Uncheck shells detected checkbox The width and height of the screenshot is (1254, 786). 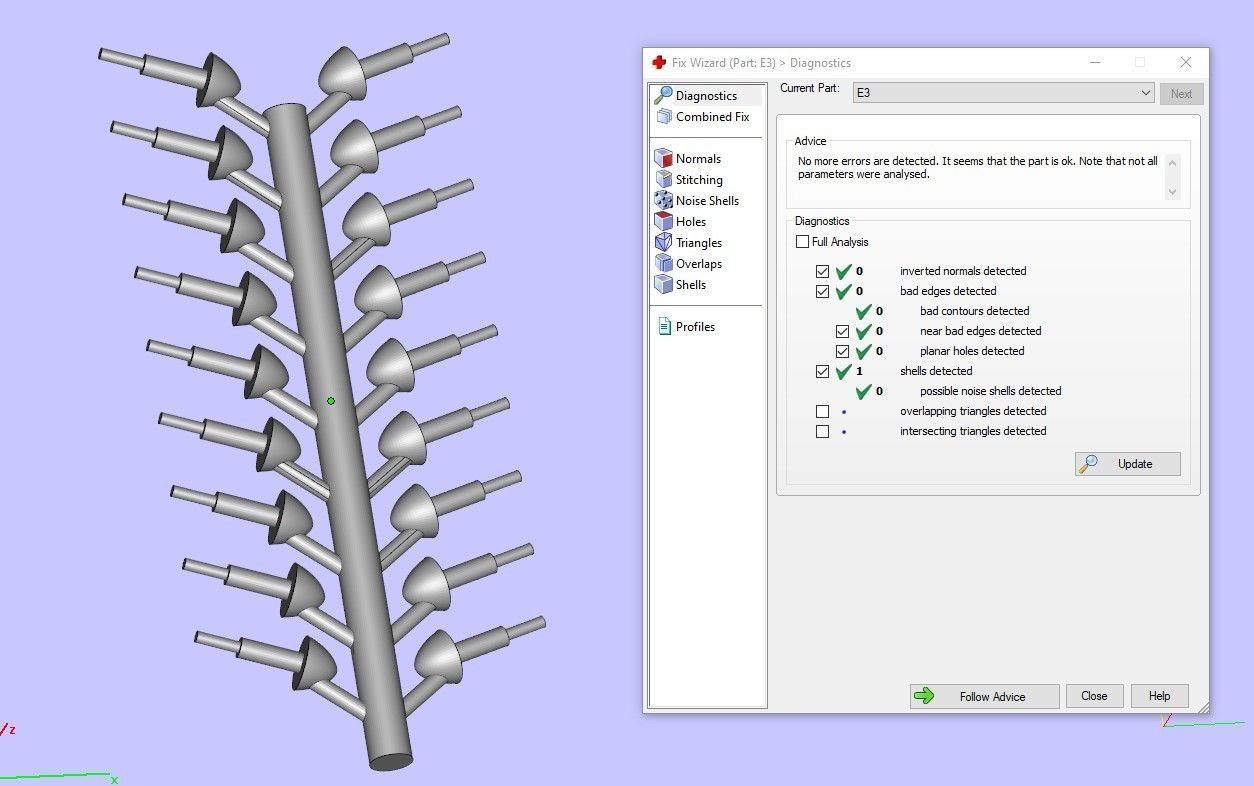coord(822,371)
